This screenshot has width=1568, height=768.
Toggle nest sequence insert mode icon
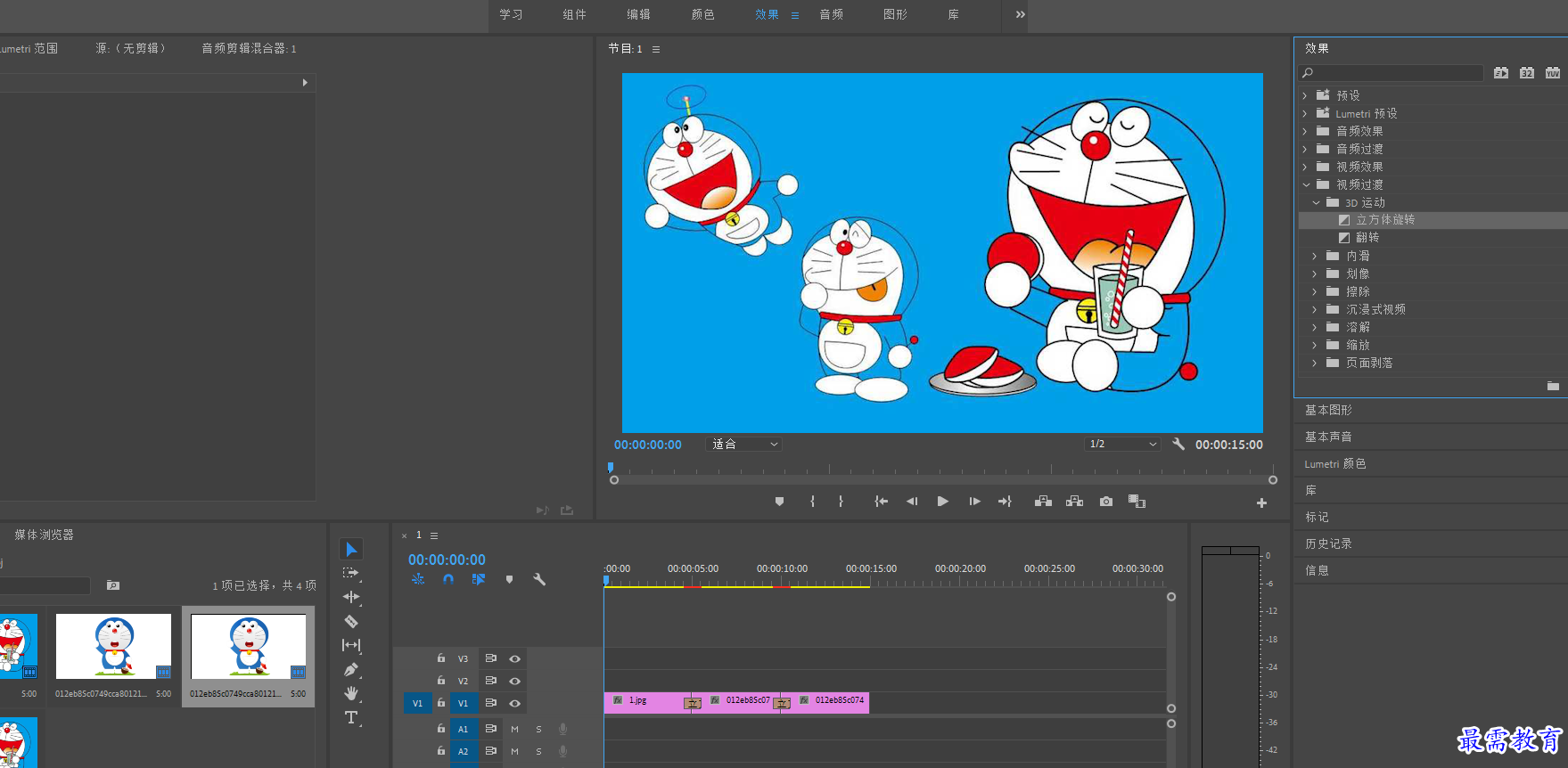(418, 579)
